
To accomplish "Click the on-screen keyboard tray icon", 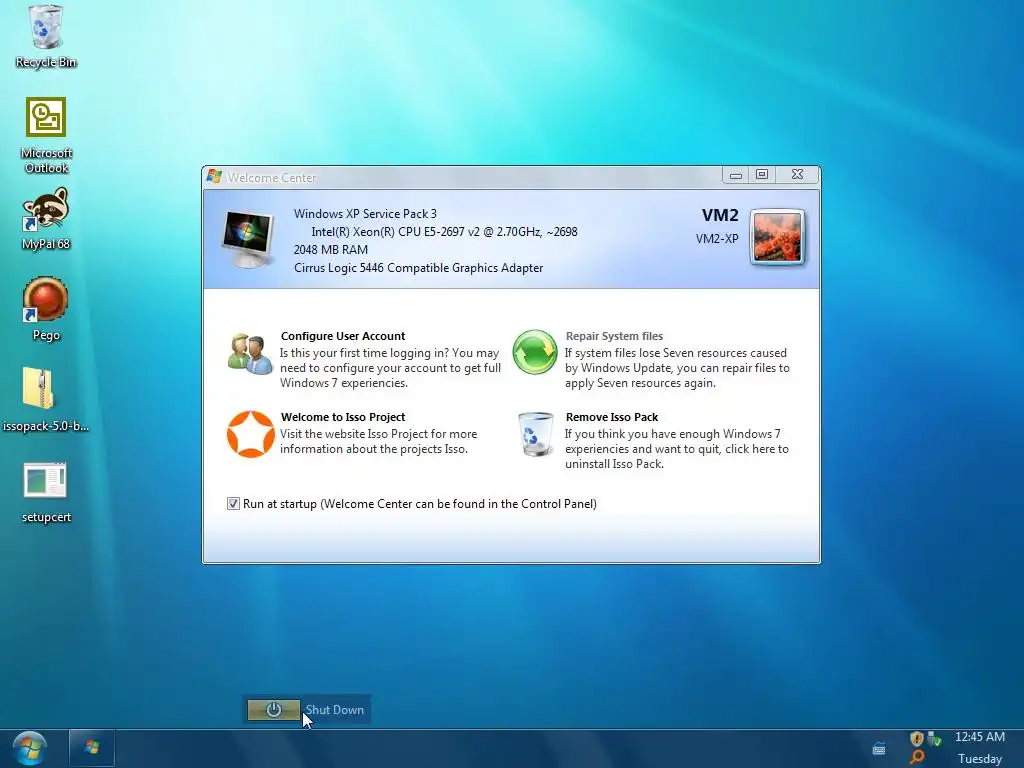I will 879,749.
